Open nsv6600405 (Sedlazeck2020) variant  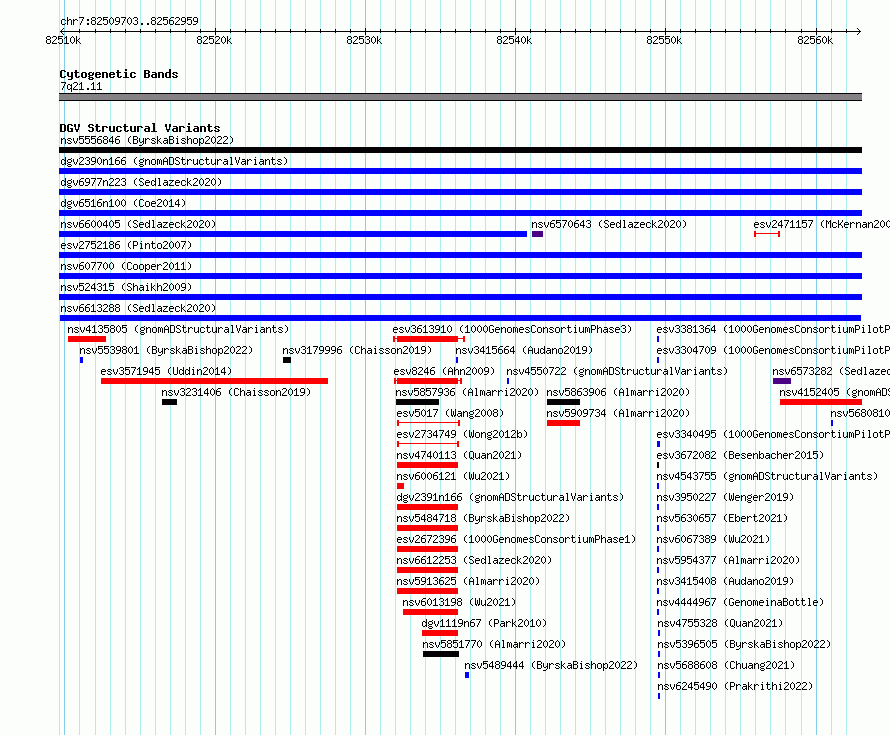pos(138,224)
